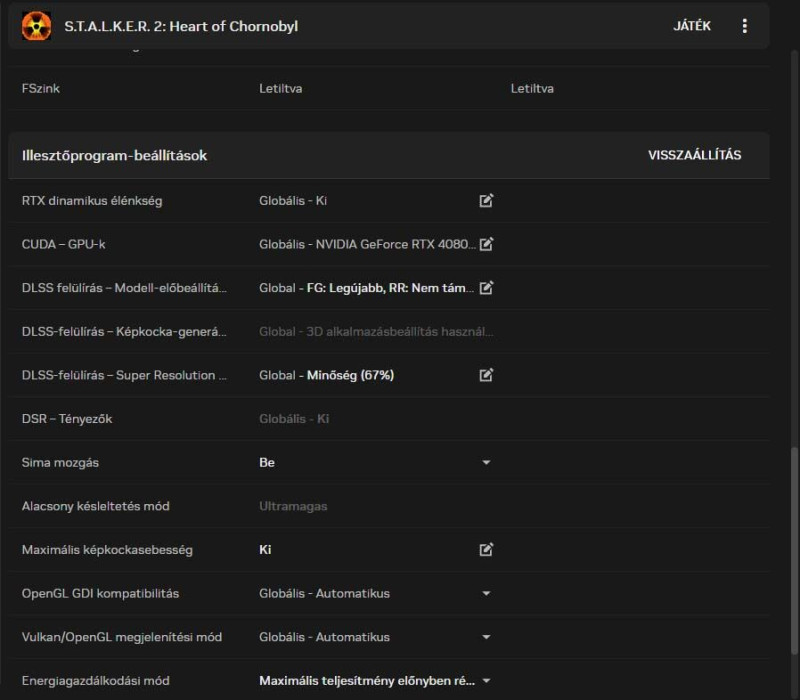
Task: Click S.T.A.L.K.E.R. 2: Heart of Chornobyl title
Action: tap(181, 26)
